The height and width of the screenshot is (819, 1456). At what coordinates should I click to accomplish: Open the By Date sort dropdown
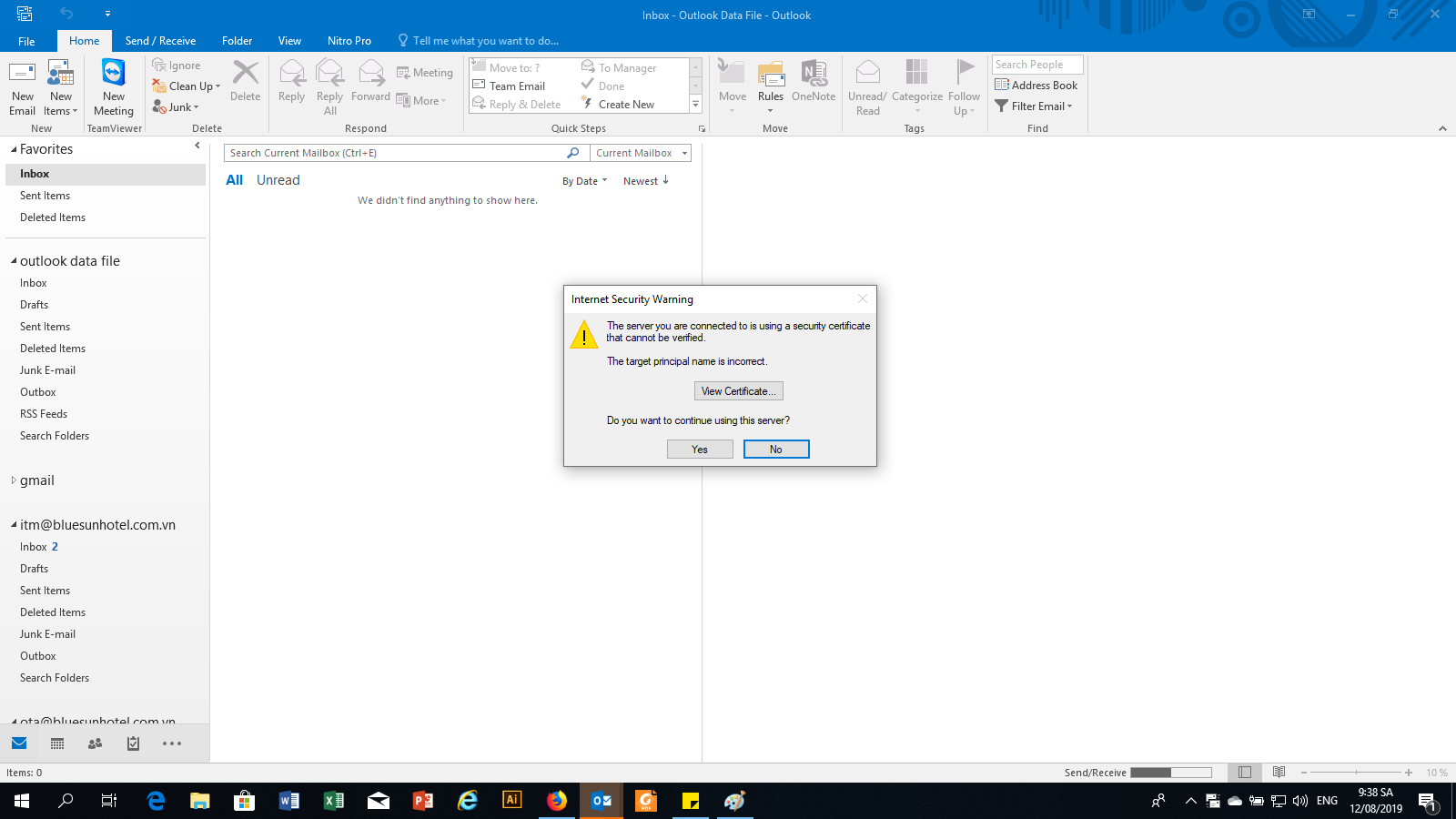[x=584, y=181]
